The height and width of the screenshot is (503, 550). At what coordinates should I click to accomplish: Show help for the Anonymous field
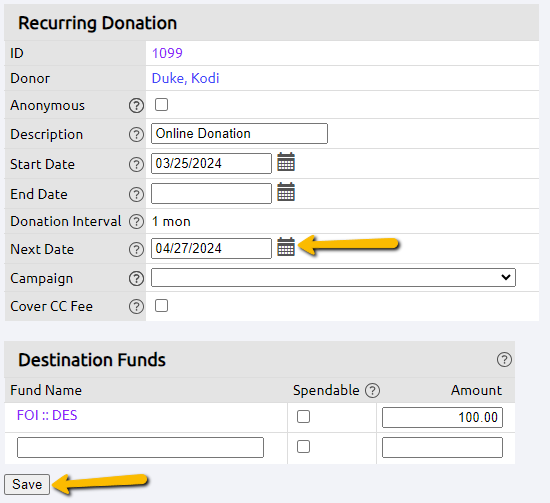point(136,105)
